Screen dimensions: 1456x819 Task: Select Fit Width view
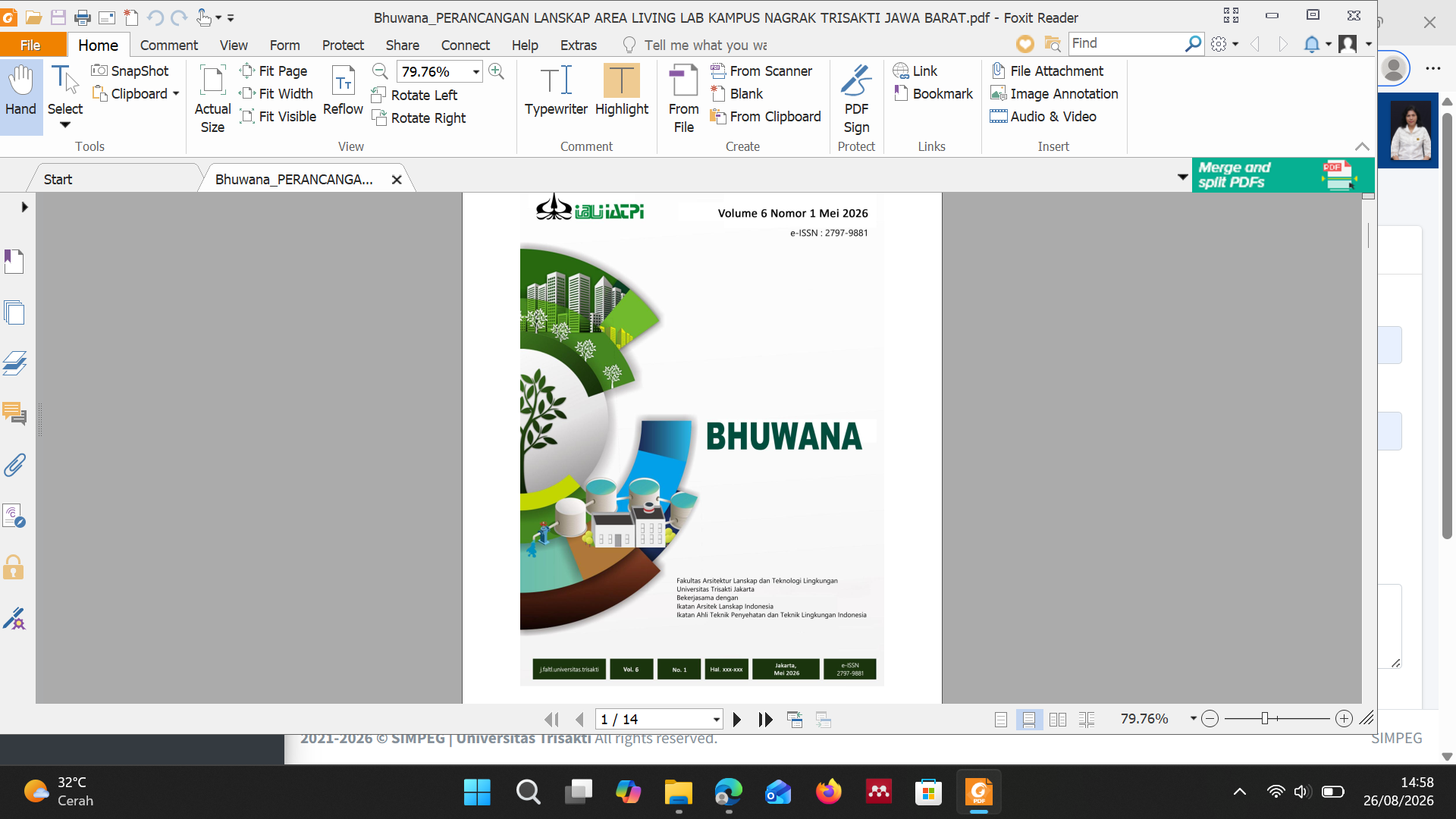pyautogui.click(x=276, y=93)
